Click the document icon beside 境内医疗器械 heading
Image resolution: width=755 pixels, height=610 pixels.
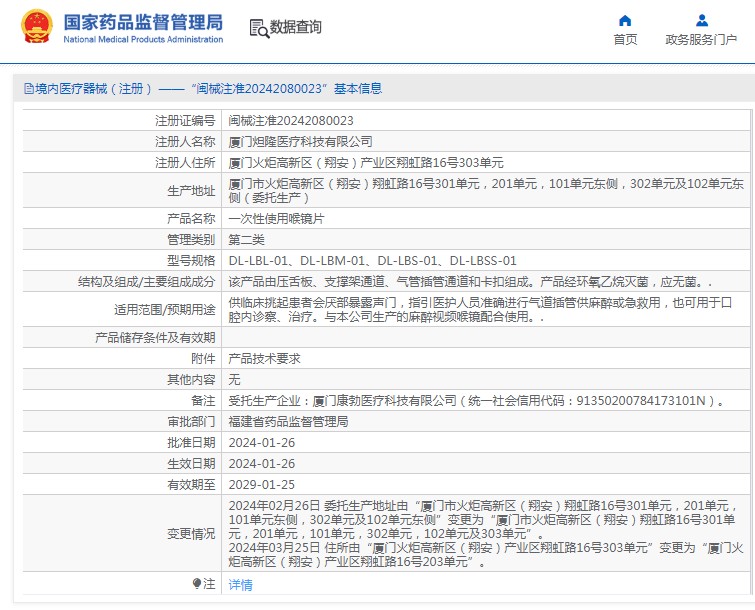pyautogui.click(x=27, y=88)
